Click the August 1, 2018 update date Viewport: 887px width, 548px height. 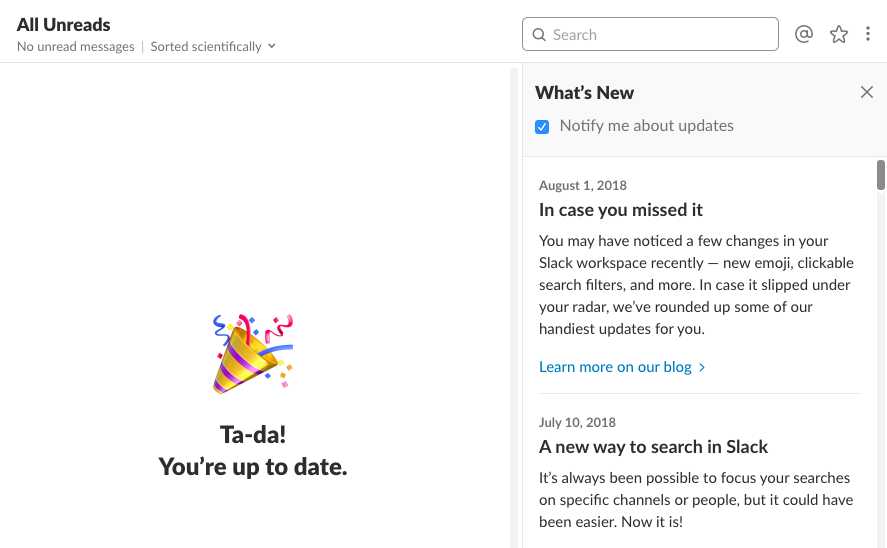[x=583, y=185]
